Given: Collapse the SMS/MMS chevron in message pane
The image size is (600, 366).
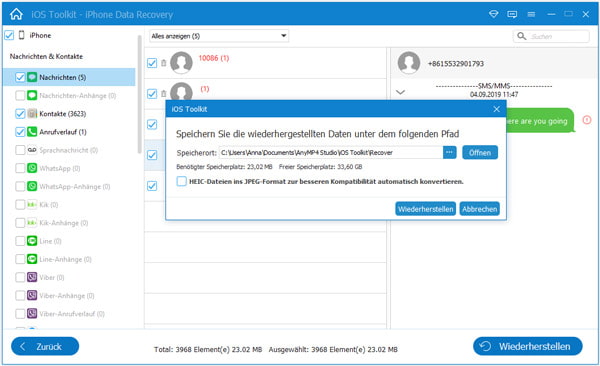Looking at the screenshot, I should pyautogui.click(x=400, y=92).
